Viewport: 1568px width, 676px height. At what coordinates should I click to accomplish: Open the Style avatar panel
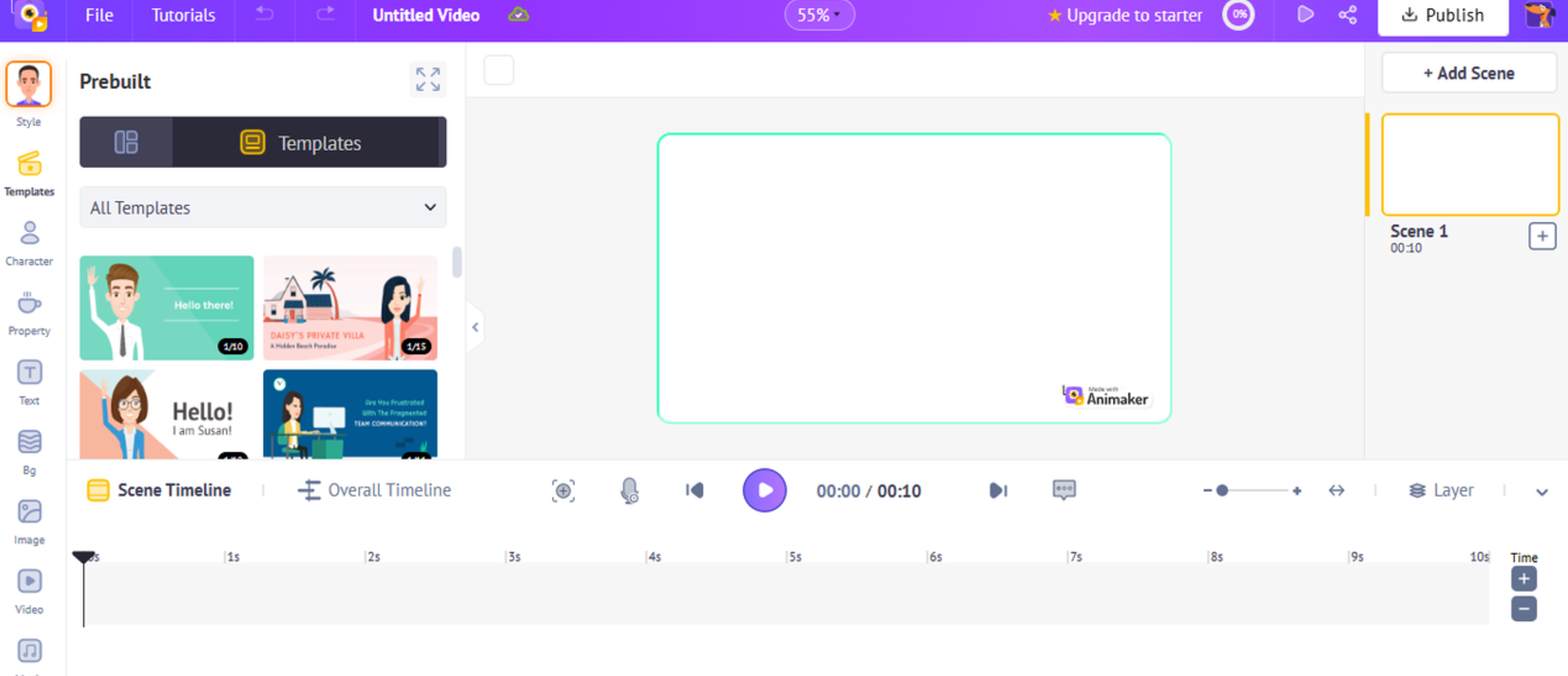29,84
